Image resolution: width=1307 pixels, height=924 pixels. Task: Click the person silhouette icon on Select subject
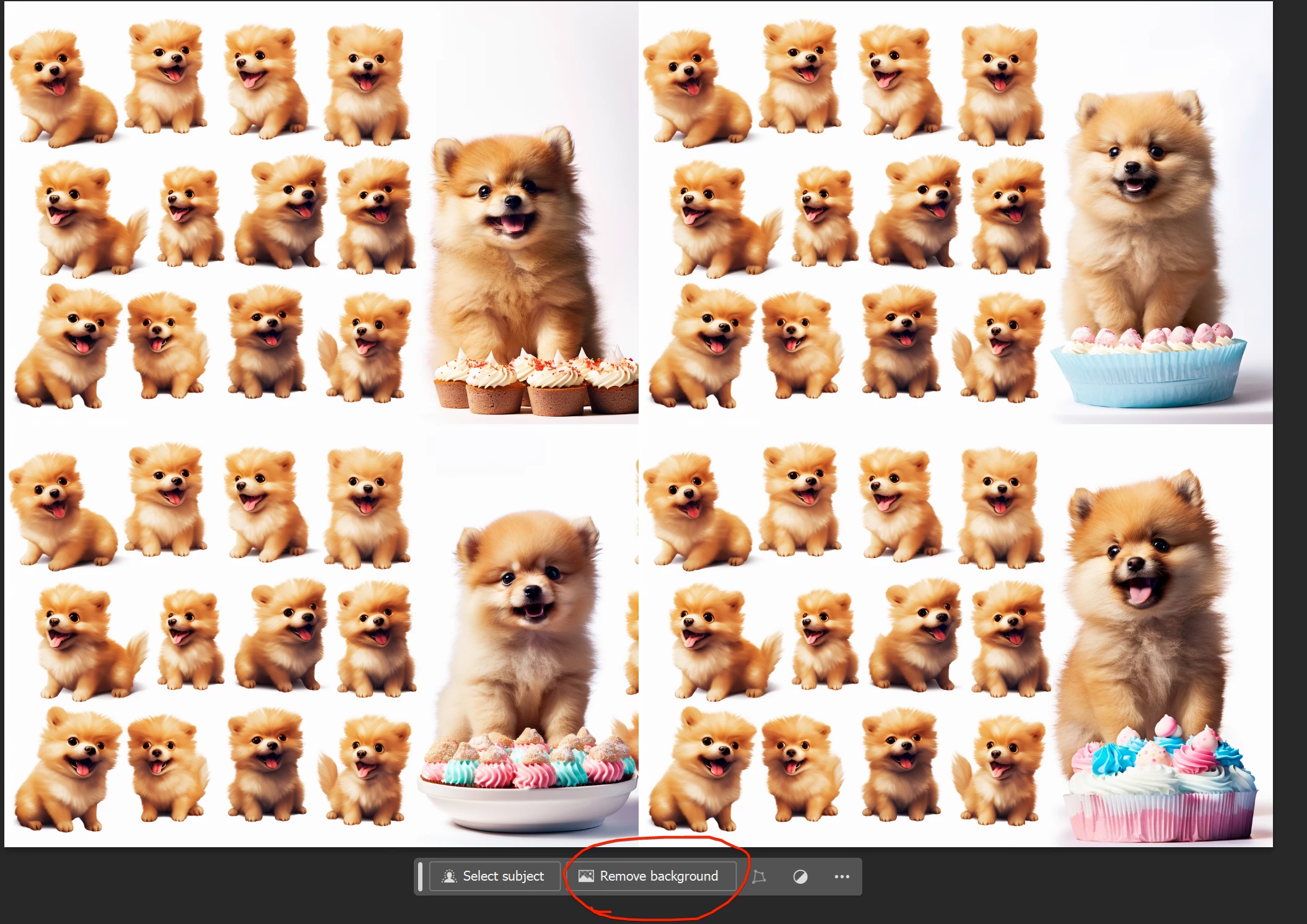click(449, 876)
